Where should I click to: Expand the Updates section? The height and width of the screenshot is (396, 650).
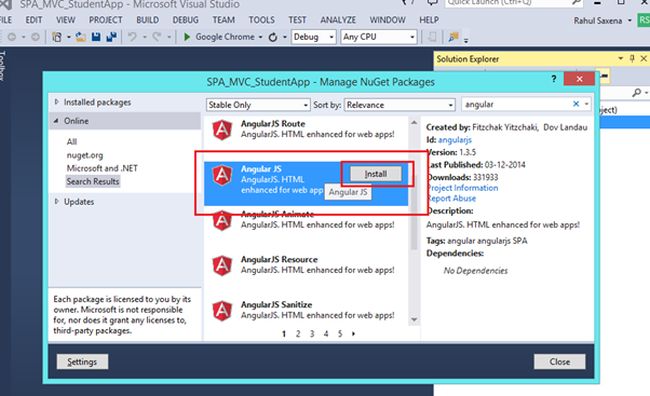coord(57,201)
